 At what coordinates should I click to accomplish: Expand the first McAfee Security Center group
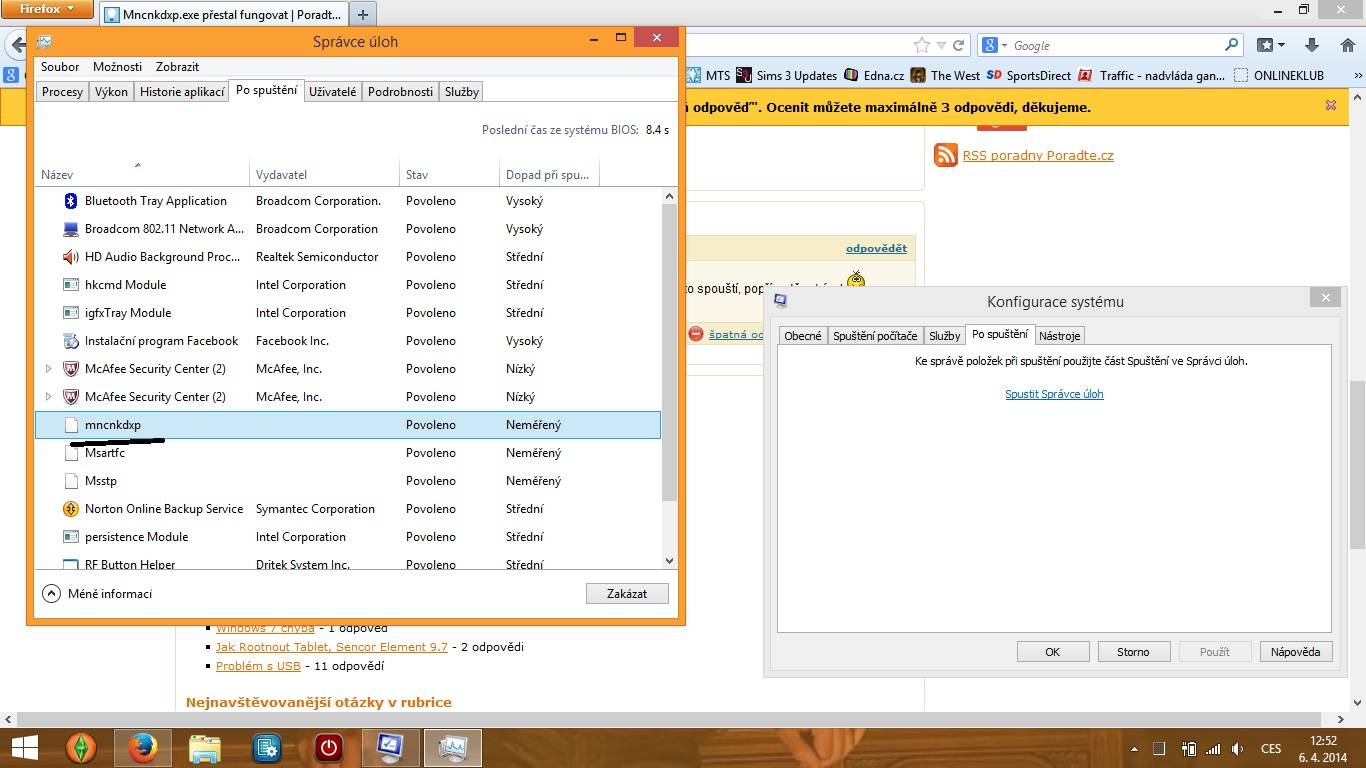[48, 369]
